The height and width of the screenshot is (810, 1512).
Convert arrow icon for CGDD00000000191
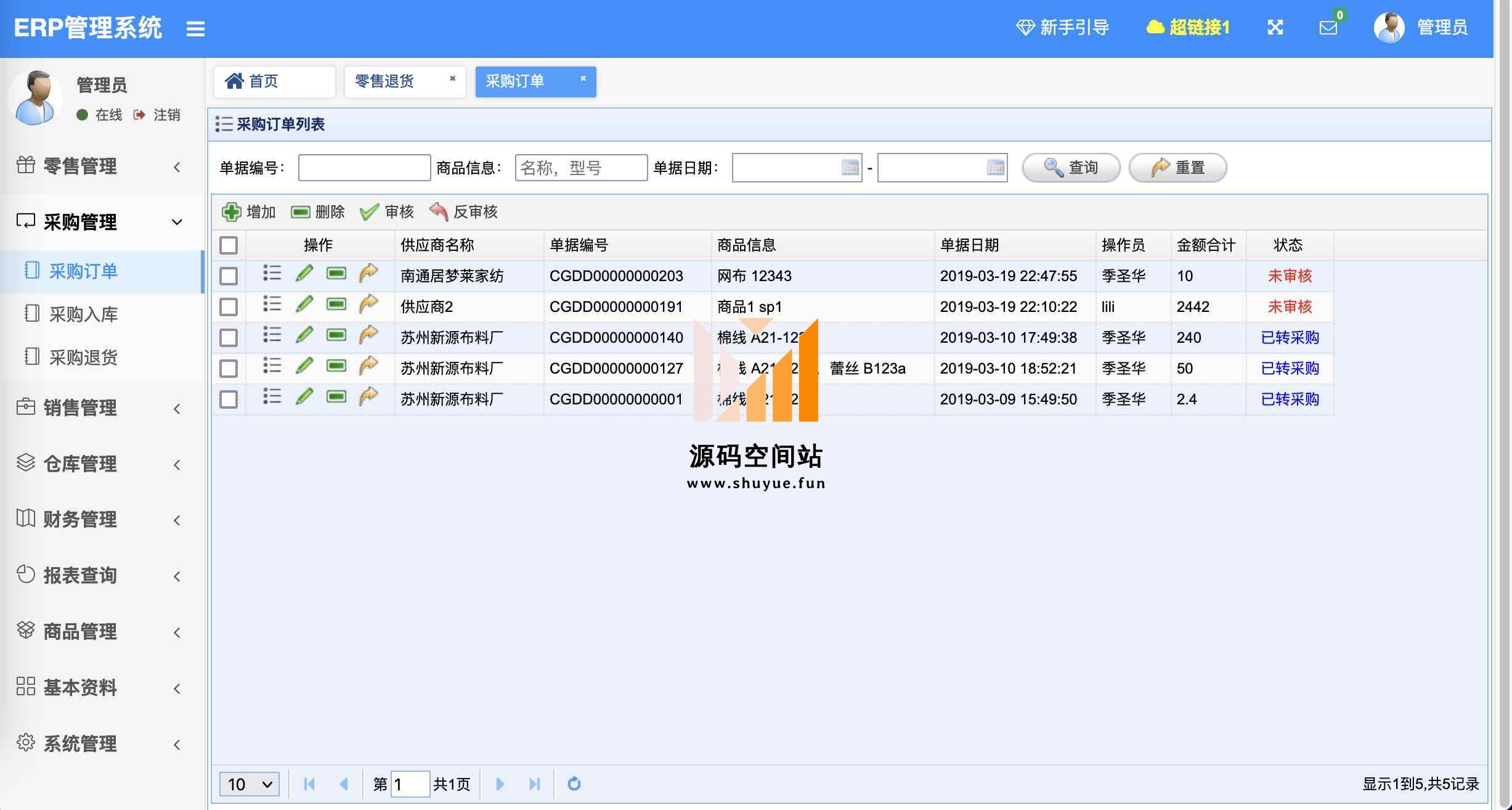(x=368, y=304)
